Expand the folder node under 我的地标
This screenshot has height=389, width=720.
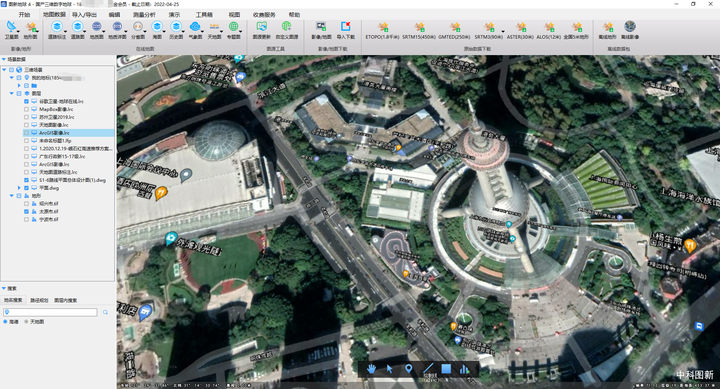19,85
